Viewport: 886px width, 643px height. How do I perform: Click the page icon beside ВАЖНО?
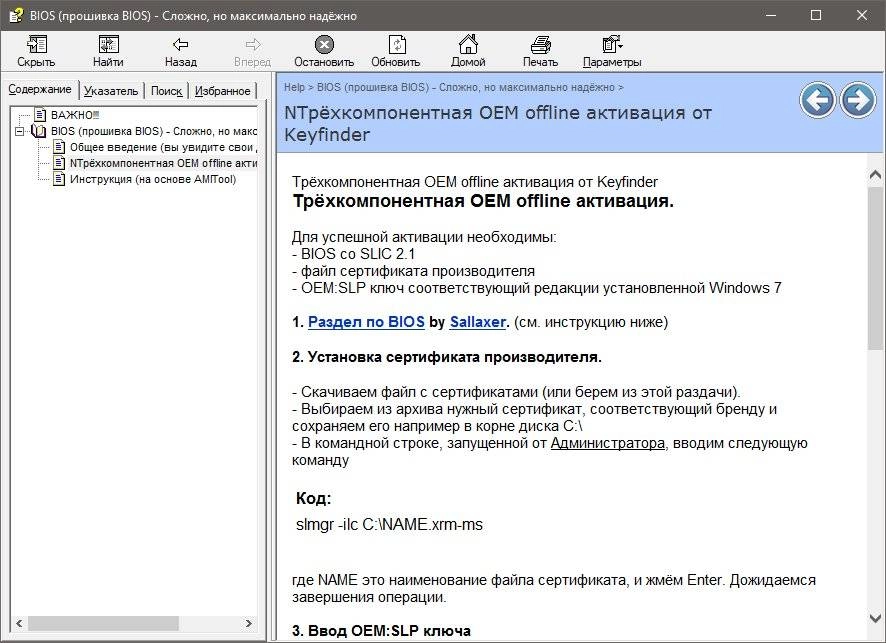point(40,115)
